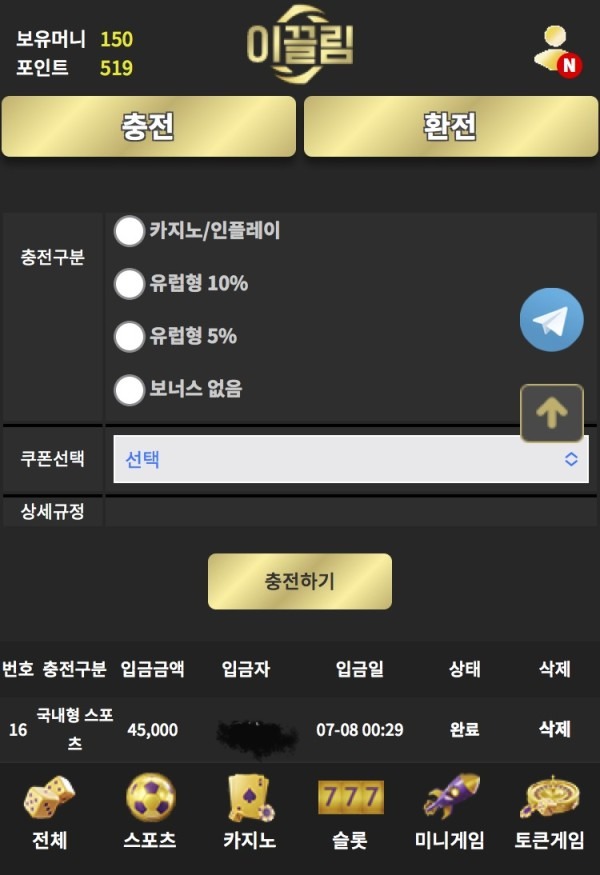The width and height of the screenshot is (600, 875).
Task: Click the 이끌림 site logo
Action: point(299,44)
